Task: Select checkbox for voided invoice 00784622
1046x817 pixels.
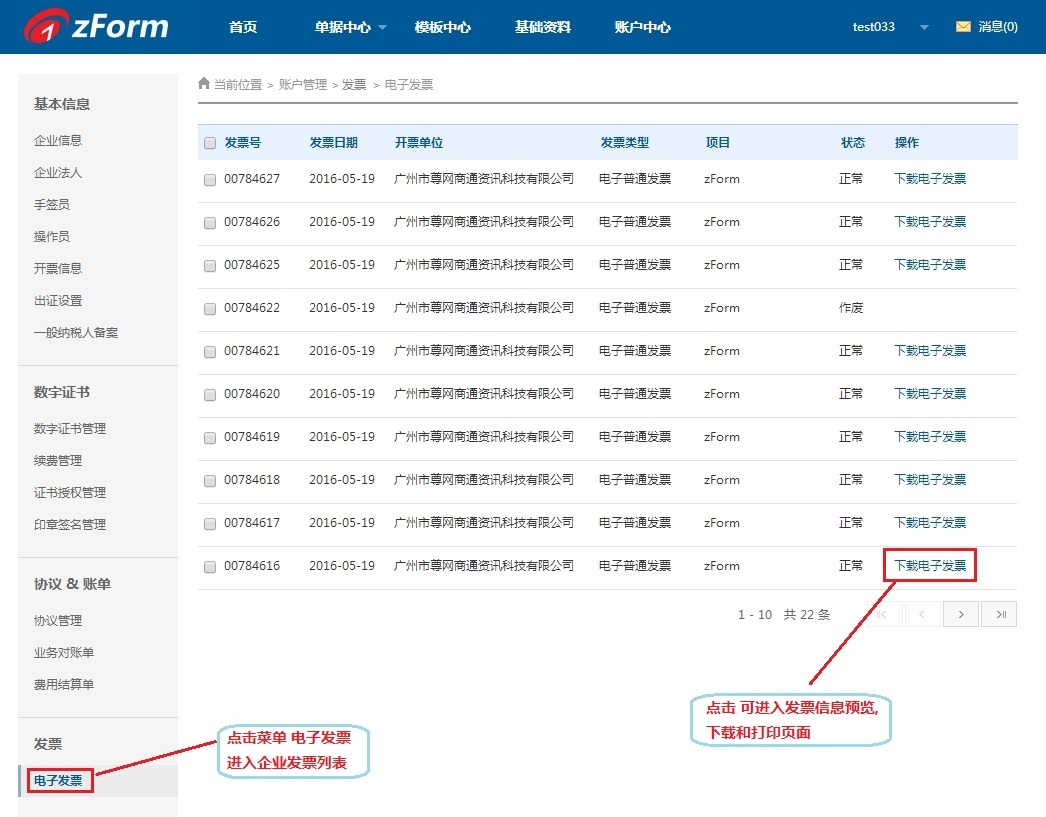Action: click(210, 309)
